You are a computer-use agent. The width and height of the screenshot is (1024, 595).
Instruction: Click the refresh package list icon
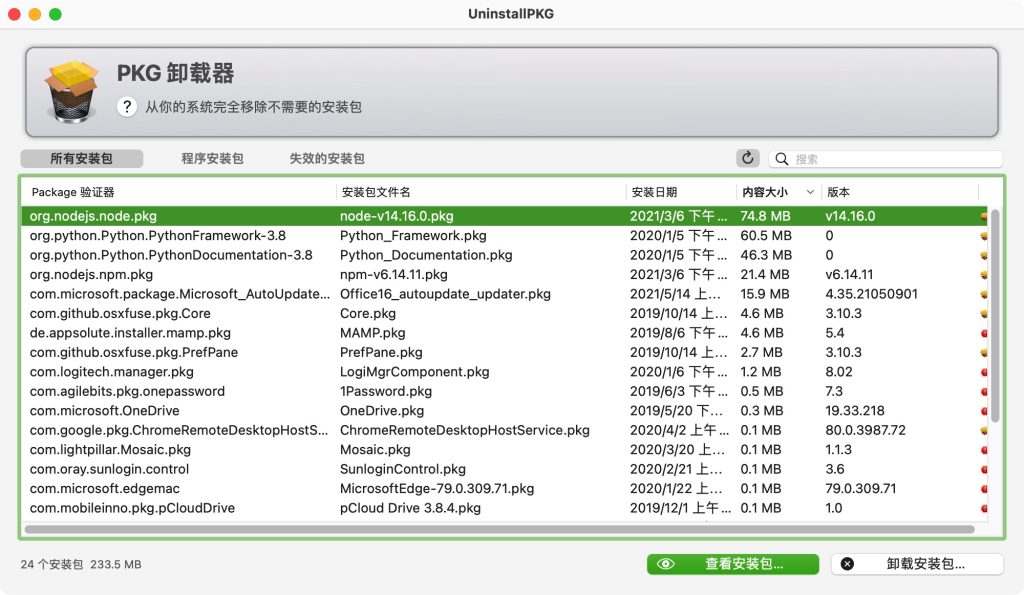pyautogui.click(x=748, y=158)
